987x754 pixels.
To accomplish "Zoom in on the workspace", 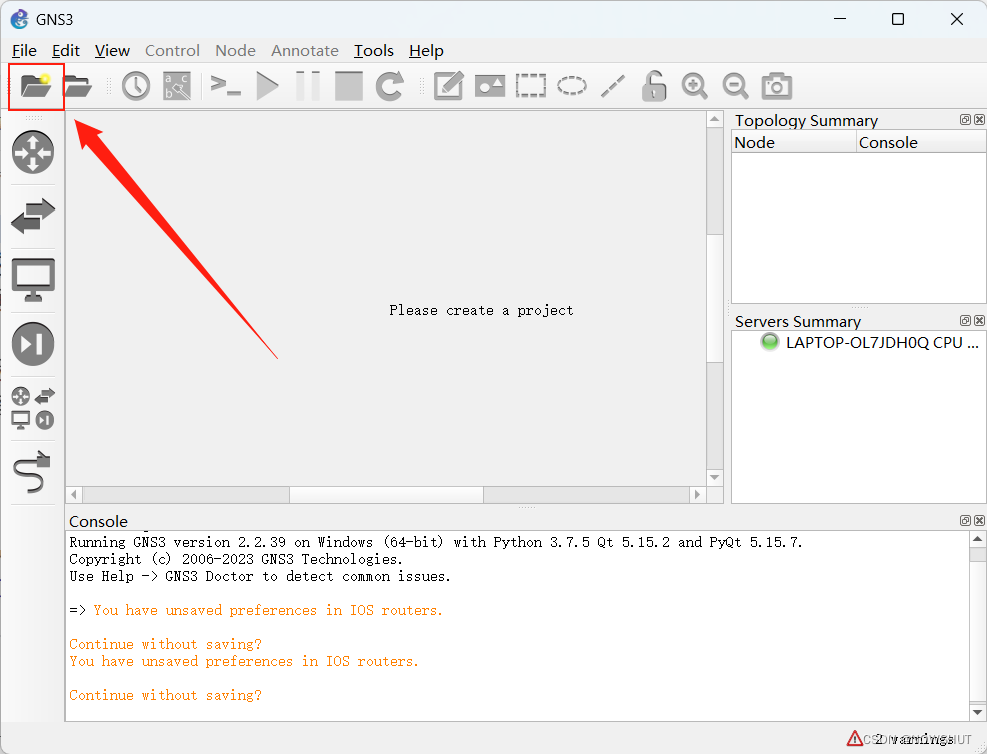I will [694, 86].
